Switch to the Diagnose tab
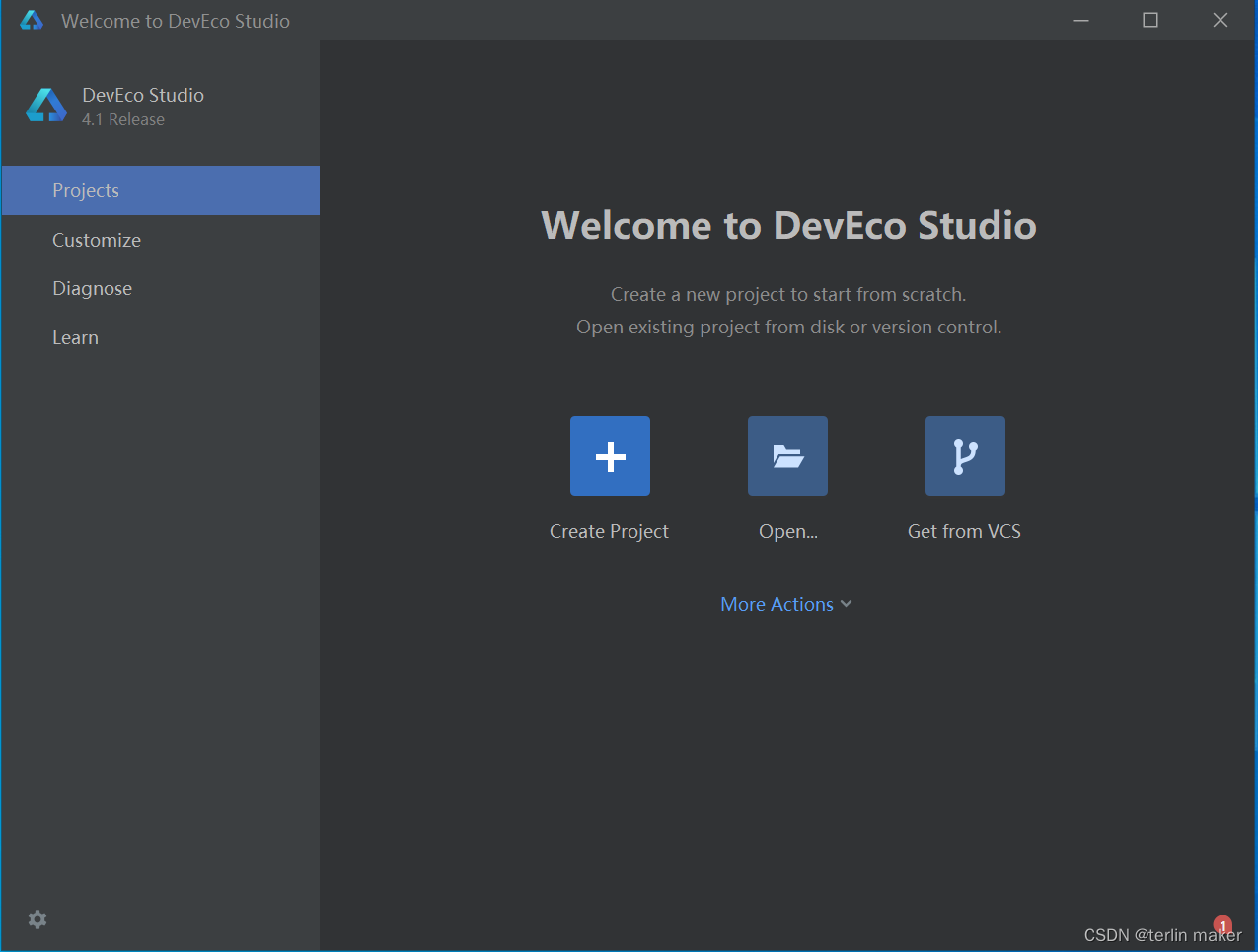Viewport: 1258px width, 952px height. [x=160, y=288]
